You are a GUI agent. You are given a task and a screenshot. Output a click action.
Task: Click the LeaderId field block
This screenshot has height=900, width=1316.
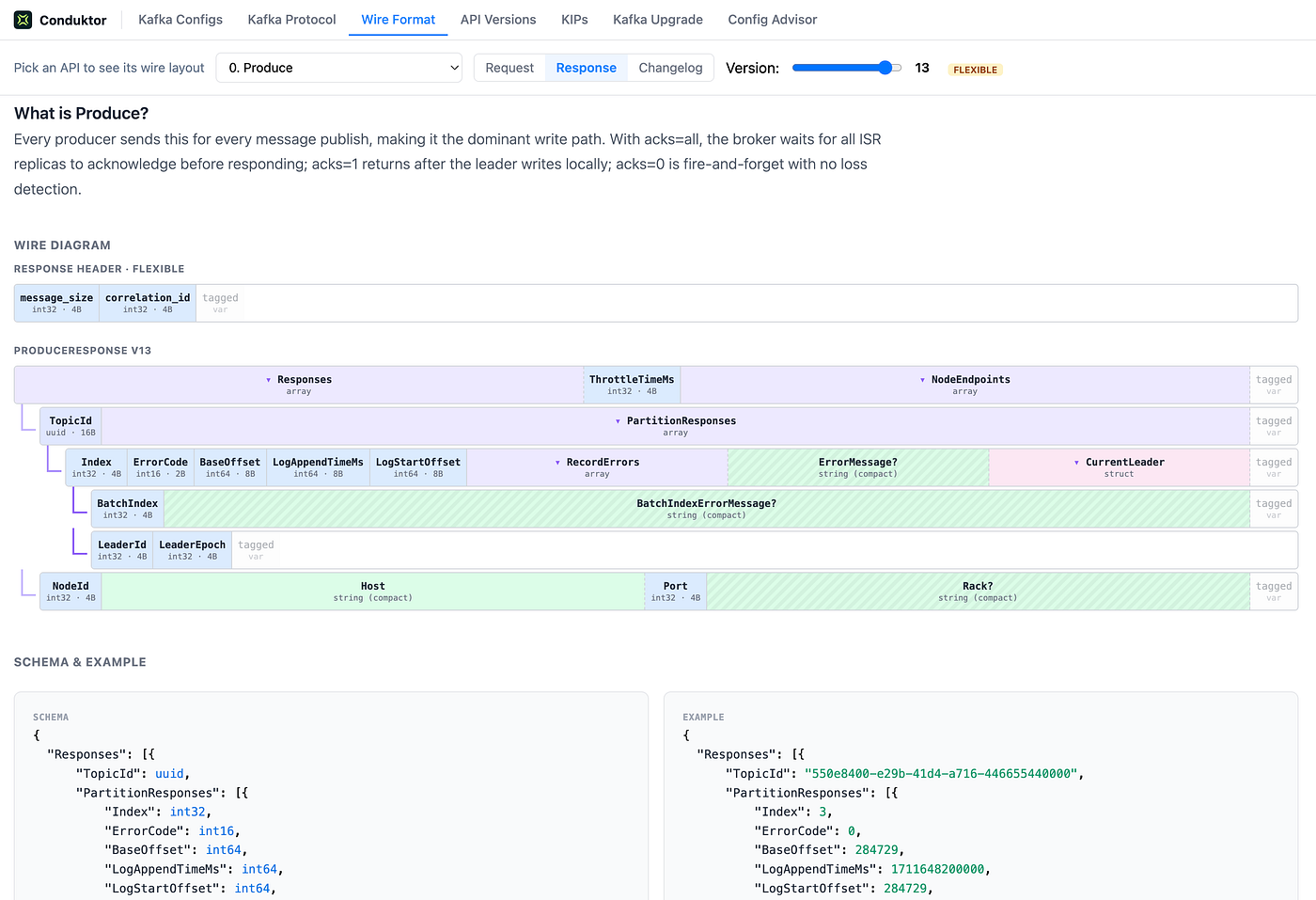122,550
